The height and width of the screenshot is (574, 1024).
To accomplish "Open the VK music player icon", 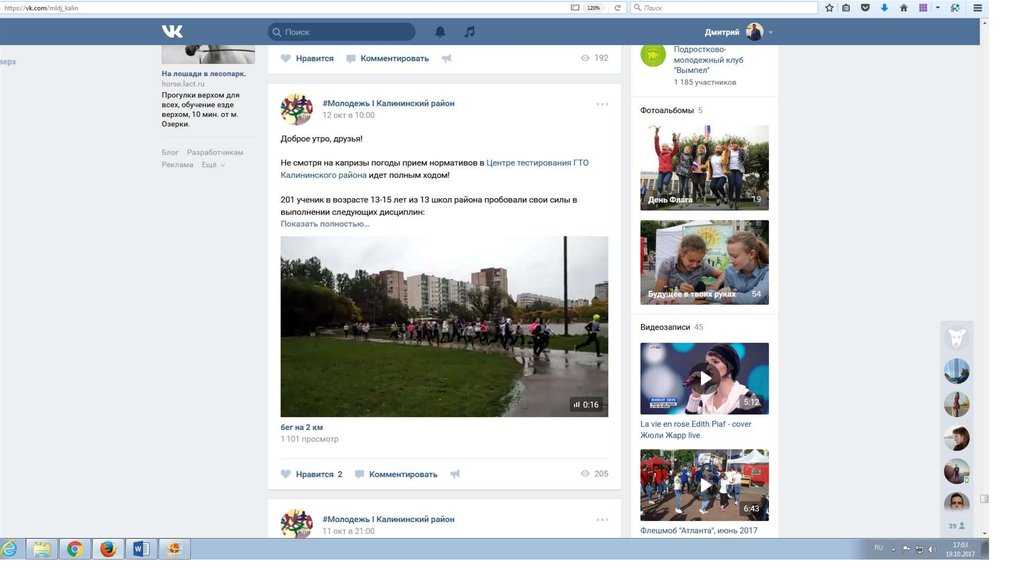I will [469, 32].
